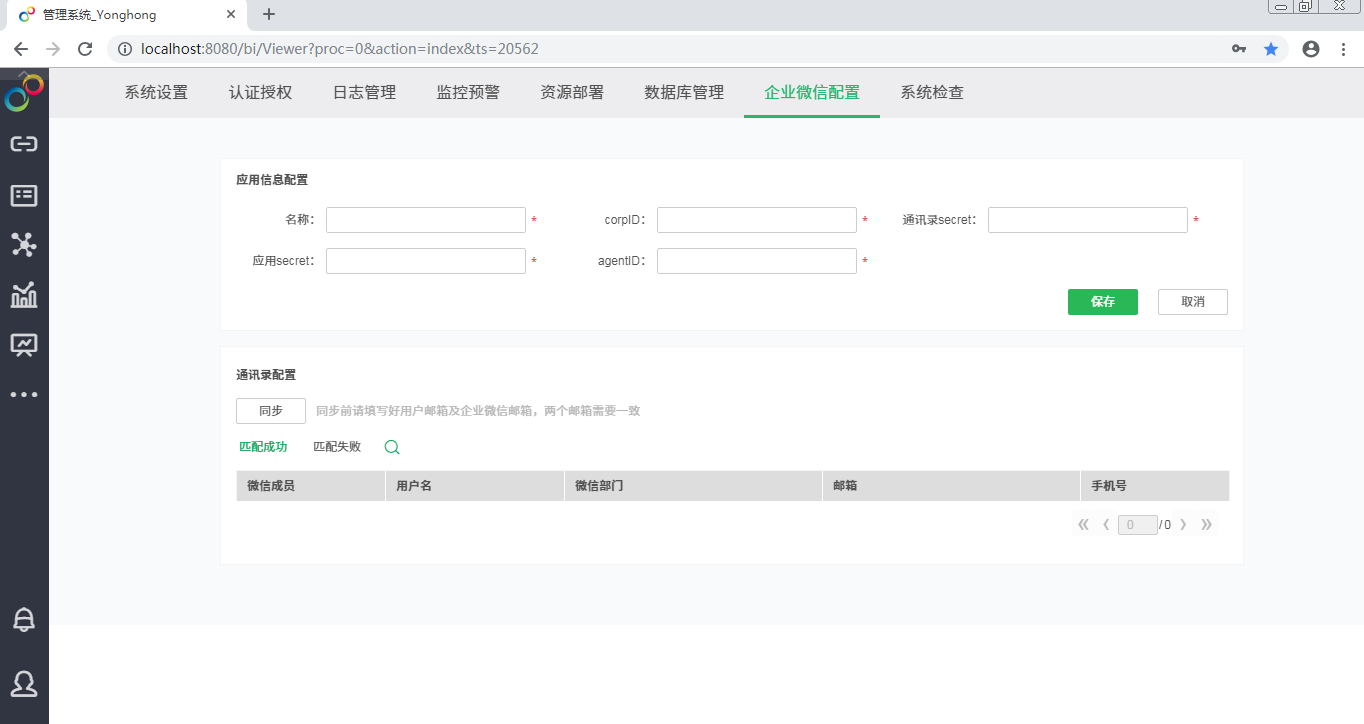Screen dimensions: 1364x724
Task: Bookmark this page with the star icon
Action: point(1271,49)
